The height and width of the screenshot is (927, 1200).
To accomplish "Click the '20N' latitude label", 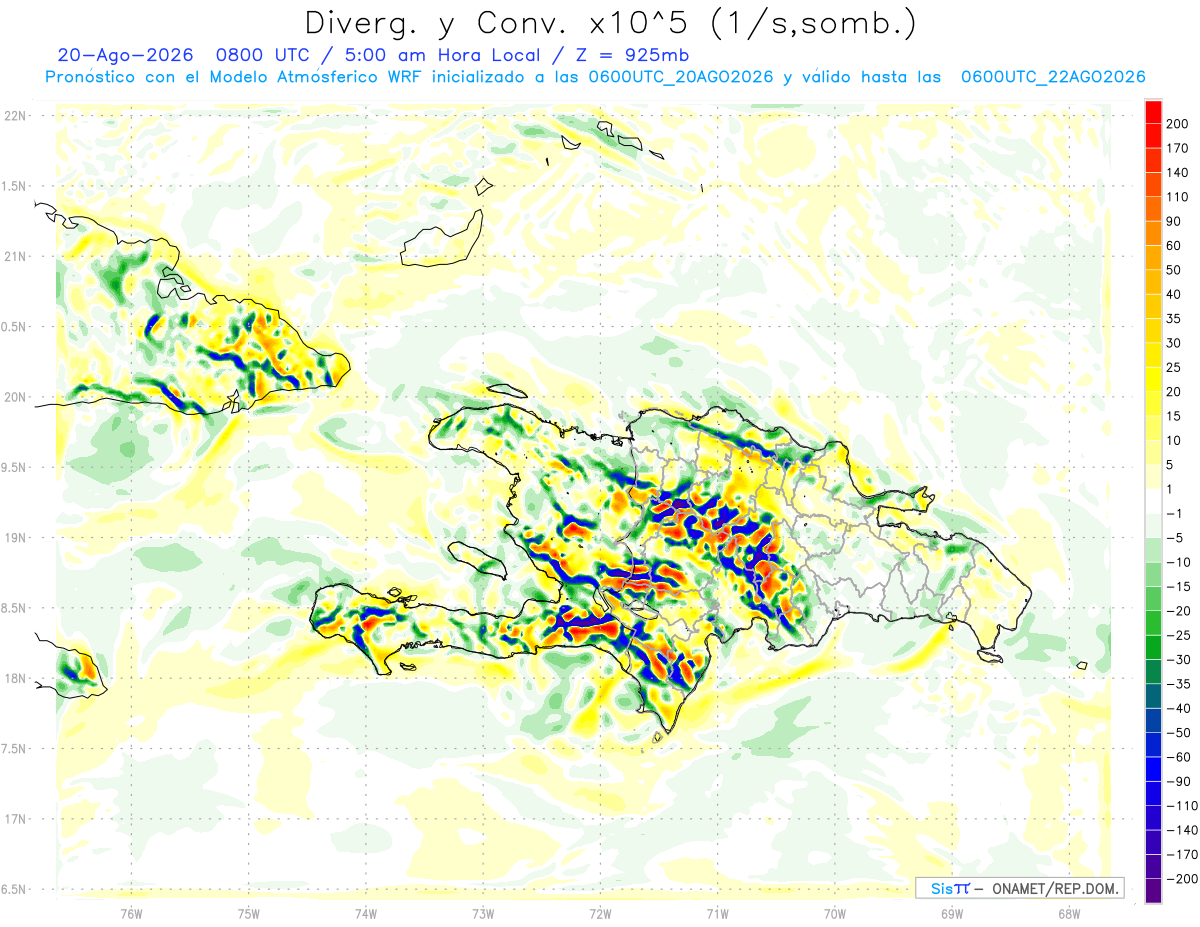I will point(14,397).
